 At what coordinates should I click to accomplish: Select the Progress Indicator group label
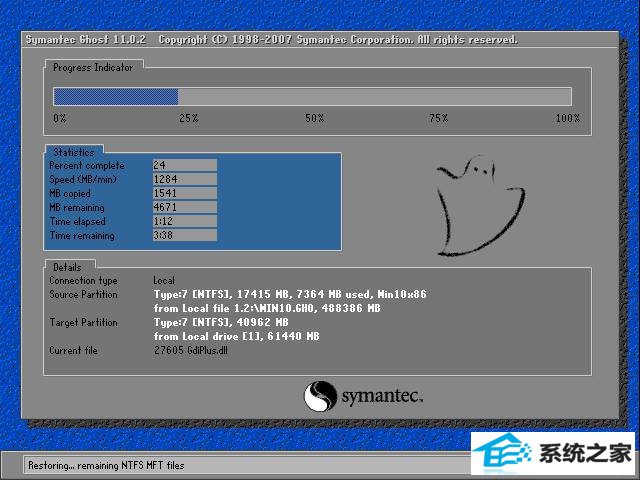click(93, 67)
